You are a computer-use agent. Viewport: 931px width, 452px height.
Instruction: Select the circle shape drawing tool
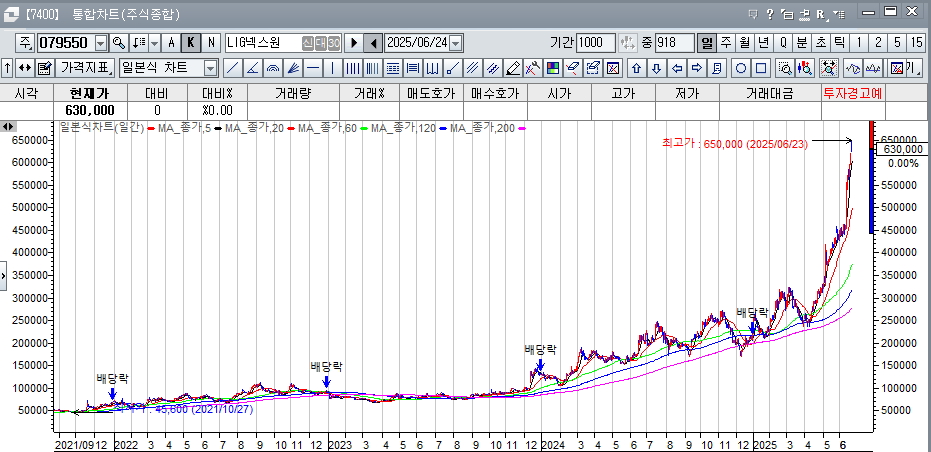(x=741, y=68)
